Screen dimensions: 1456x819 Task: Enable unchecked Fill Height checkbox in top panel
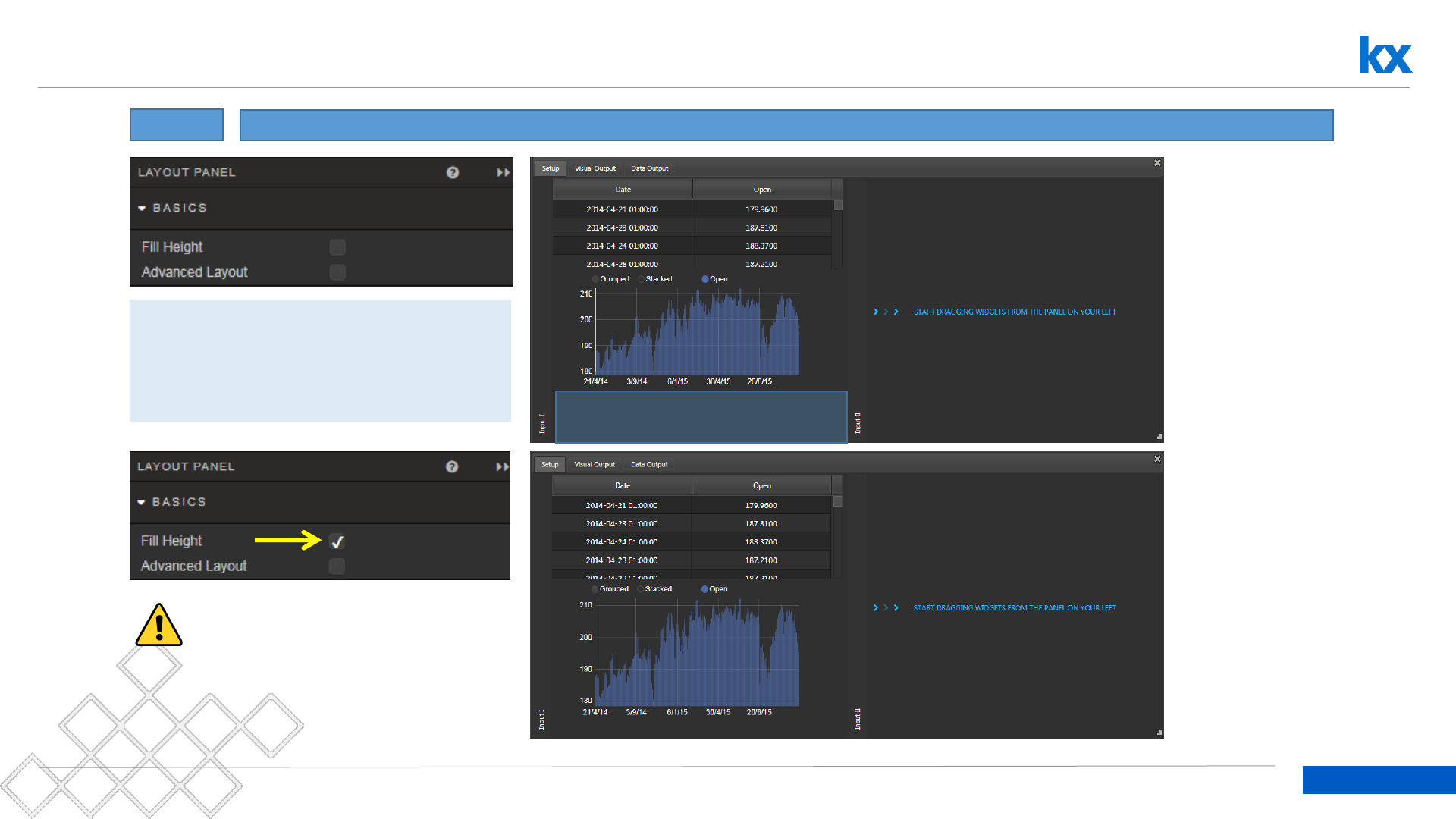coord(337,247)
